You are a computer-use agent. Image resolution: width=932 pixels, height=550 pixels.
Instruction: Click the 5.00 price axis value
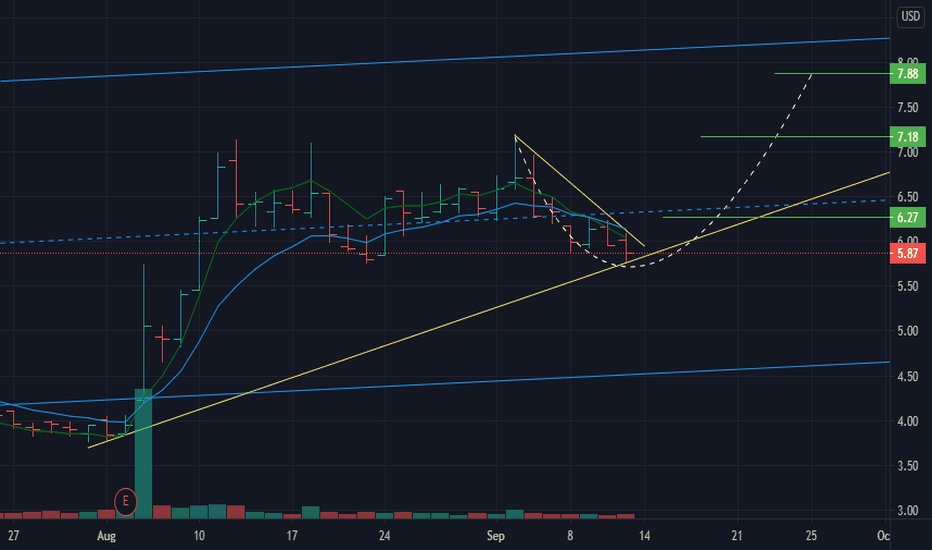908,331
